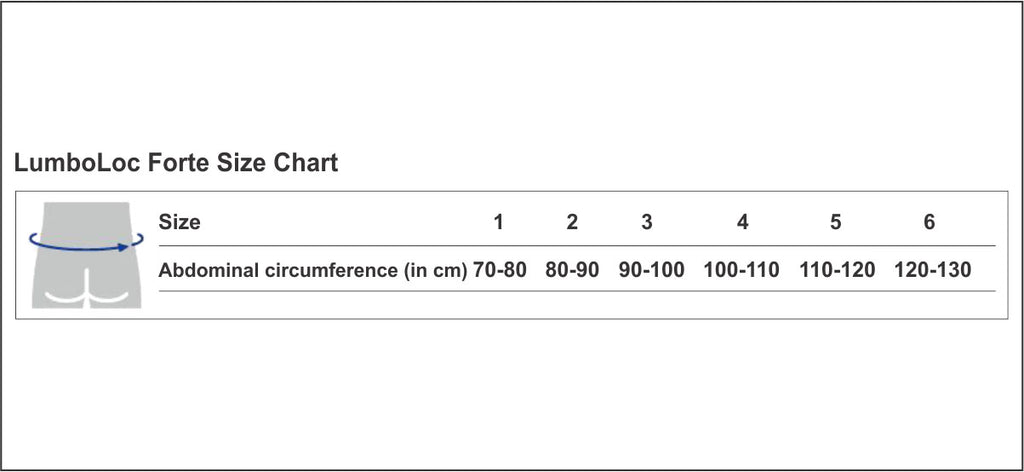Click the LumboLoc Forte Size Chart heading

coord(176,163)
